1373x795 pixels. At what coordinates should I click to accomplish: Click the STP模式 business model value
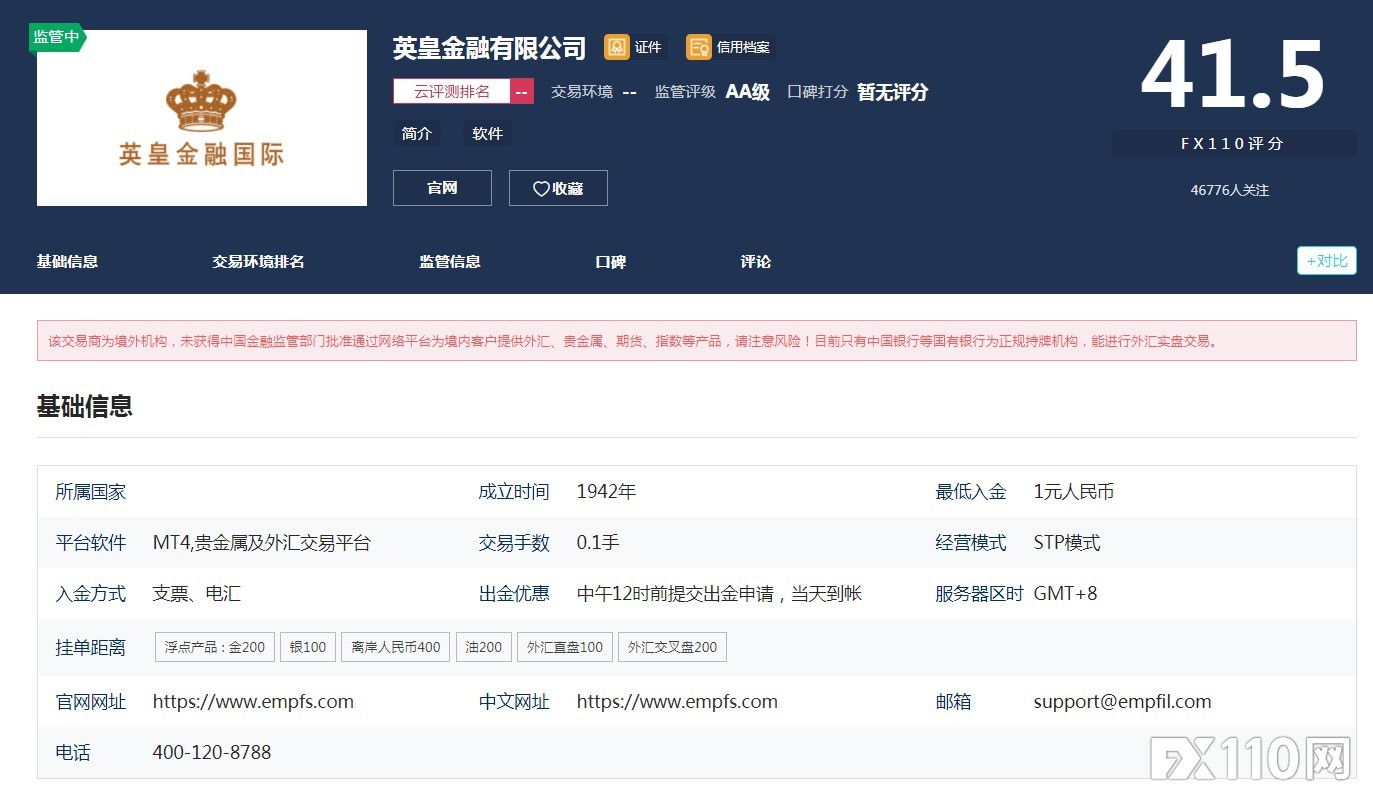[x=1067, y=543]
